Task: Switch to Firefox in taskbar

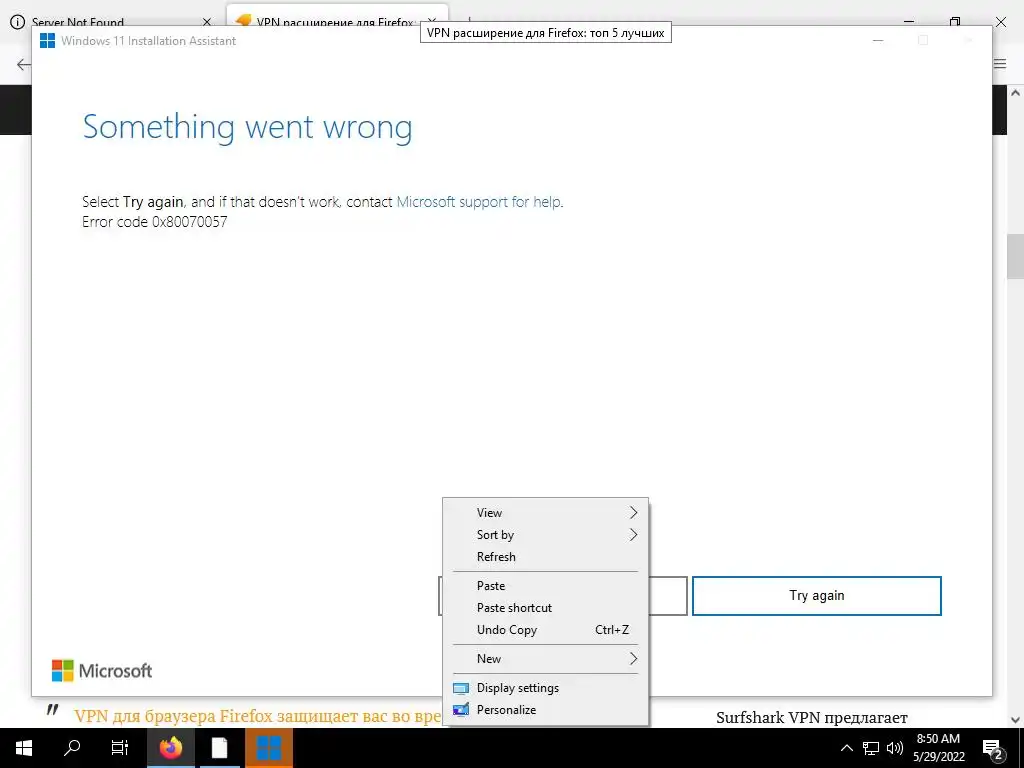Action: (x=170, y=748)
